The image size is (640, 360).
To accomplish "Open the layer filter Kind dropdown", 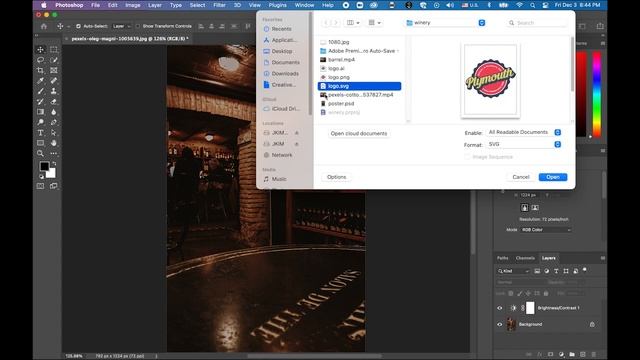I will pos(513,271).
